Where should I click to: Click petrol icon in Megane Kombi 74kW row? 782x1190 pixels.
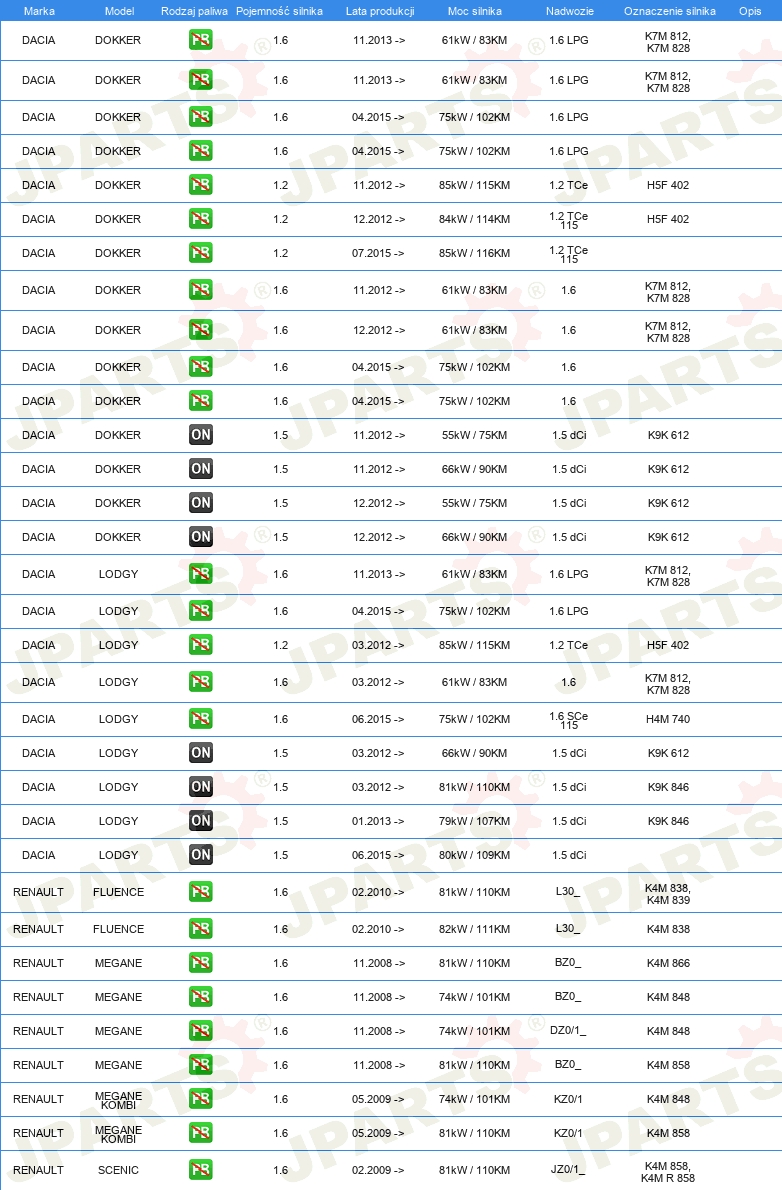pos(200,1099)
